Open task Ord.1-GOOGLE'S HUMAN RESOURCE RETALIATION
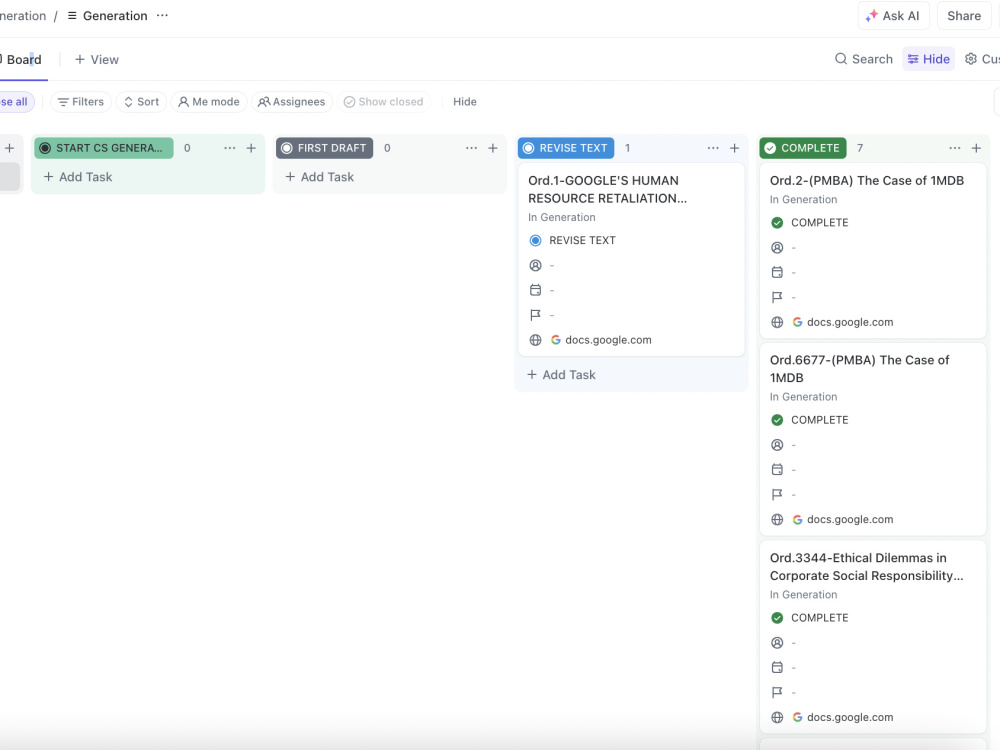The width and height of the screenshot is (1000, 750). [x=607, y=189]
